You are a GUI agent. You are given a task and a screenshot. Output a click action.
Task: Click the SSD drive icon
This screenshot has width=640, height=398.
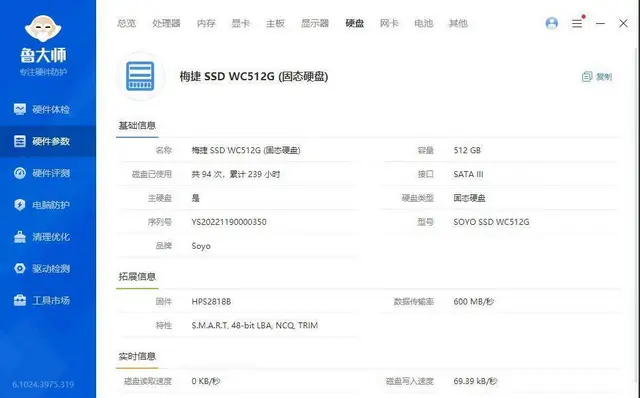point(140,76)
